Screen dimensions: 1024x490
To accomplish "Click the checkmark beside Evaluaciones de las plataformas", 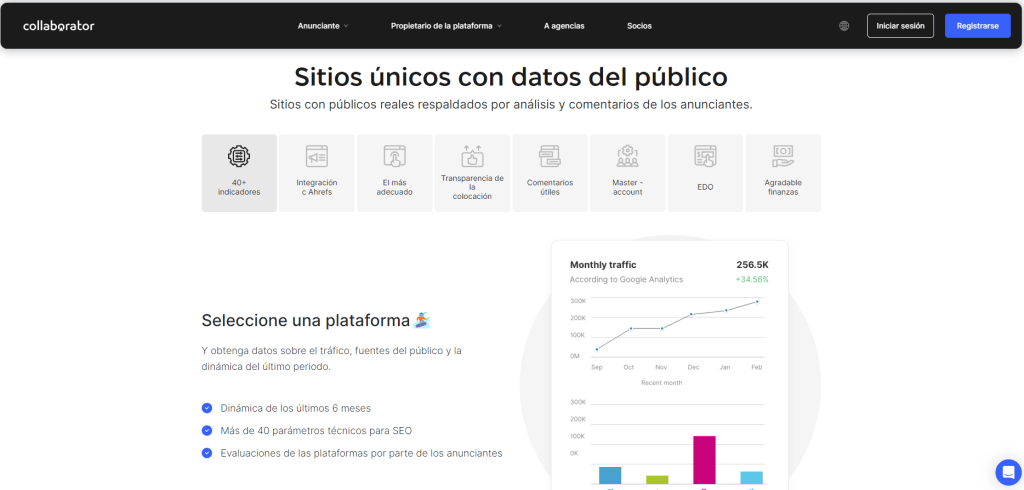I will pyautogui.click(x=207, y=453).
